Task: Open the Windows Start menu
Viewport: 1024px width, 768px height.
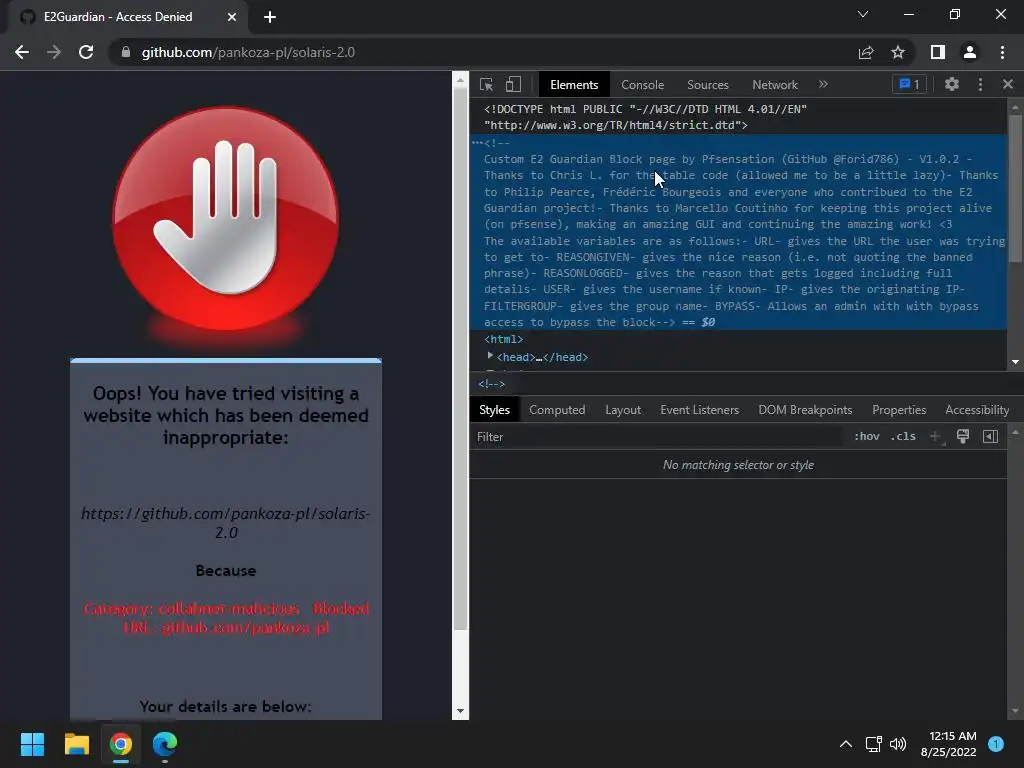Action: [32, 744]
